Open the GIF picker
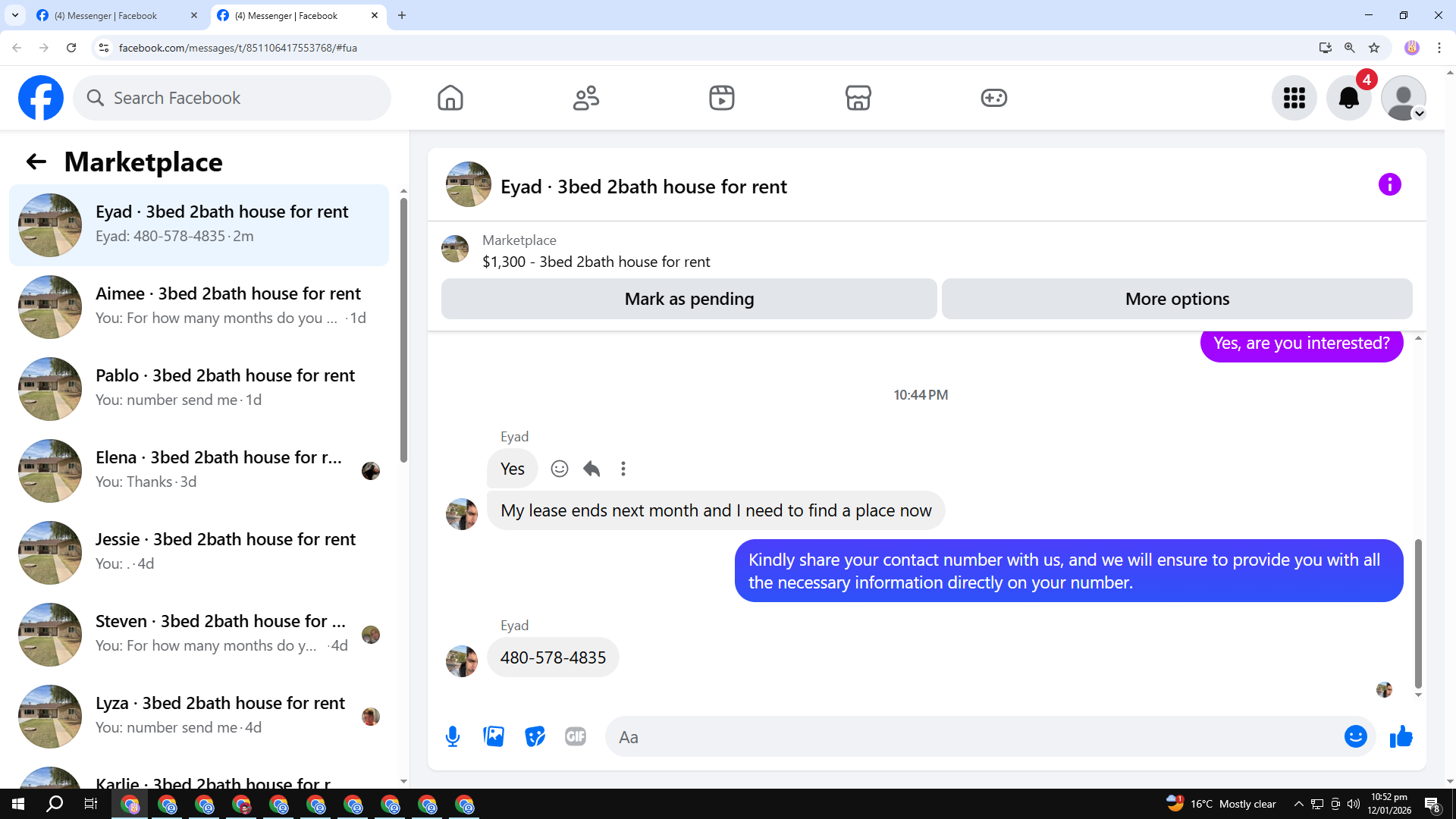 click(x=576, y=736)
